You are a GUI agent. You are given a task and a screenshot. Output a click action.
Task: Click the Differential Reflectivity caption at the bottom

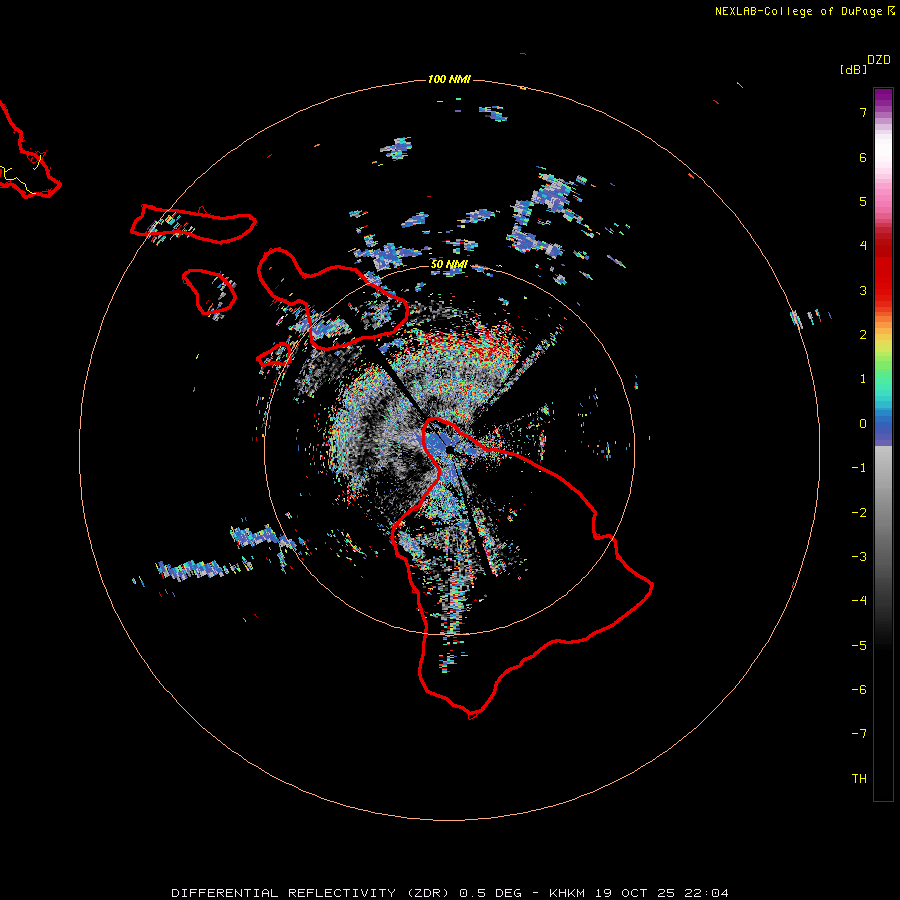pos(449,893)
